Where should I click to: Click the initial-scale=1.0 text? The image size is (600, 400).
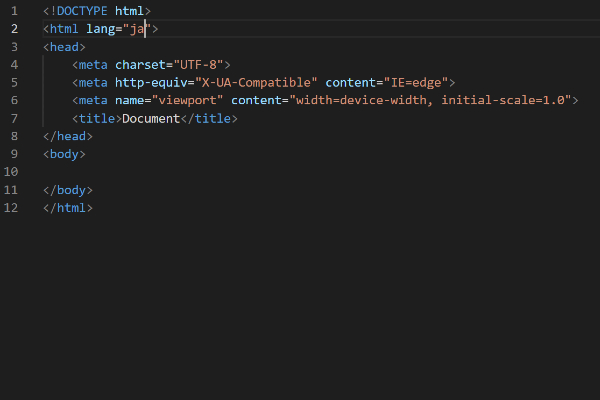click(503, 100)
